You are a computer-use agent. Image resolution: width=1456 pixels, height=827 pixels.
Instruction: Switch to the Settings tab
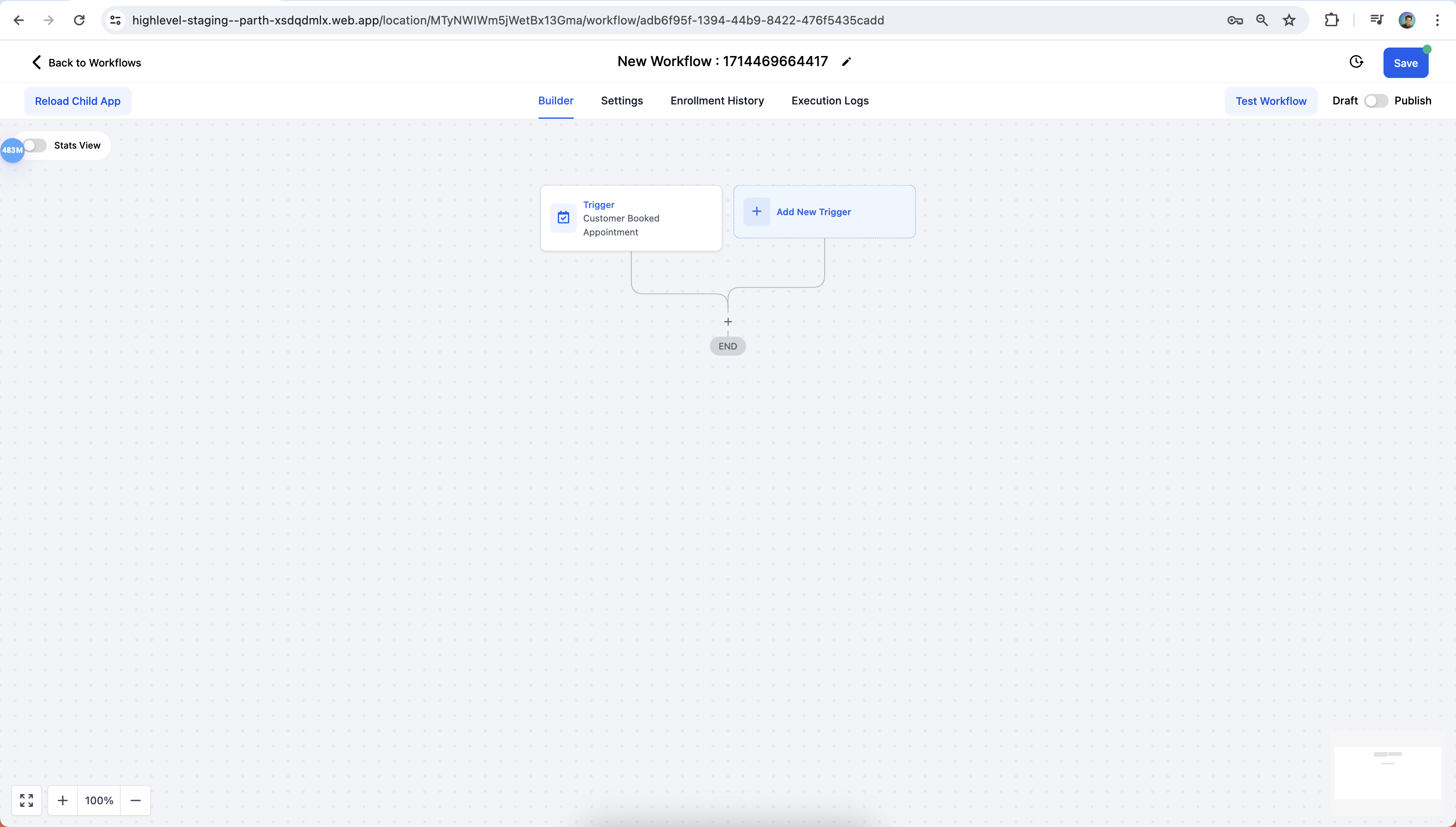[622, 101]
